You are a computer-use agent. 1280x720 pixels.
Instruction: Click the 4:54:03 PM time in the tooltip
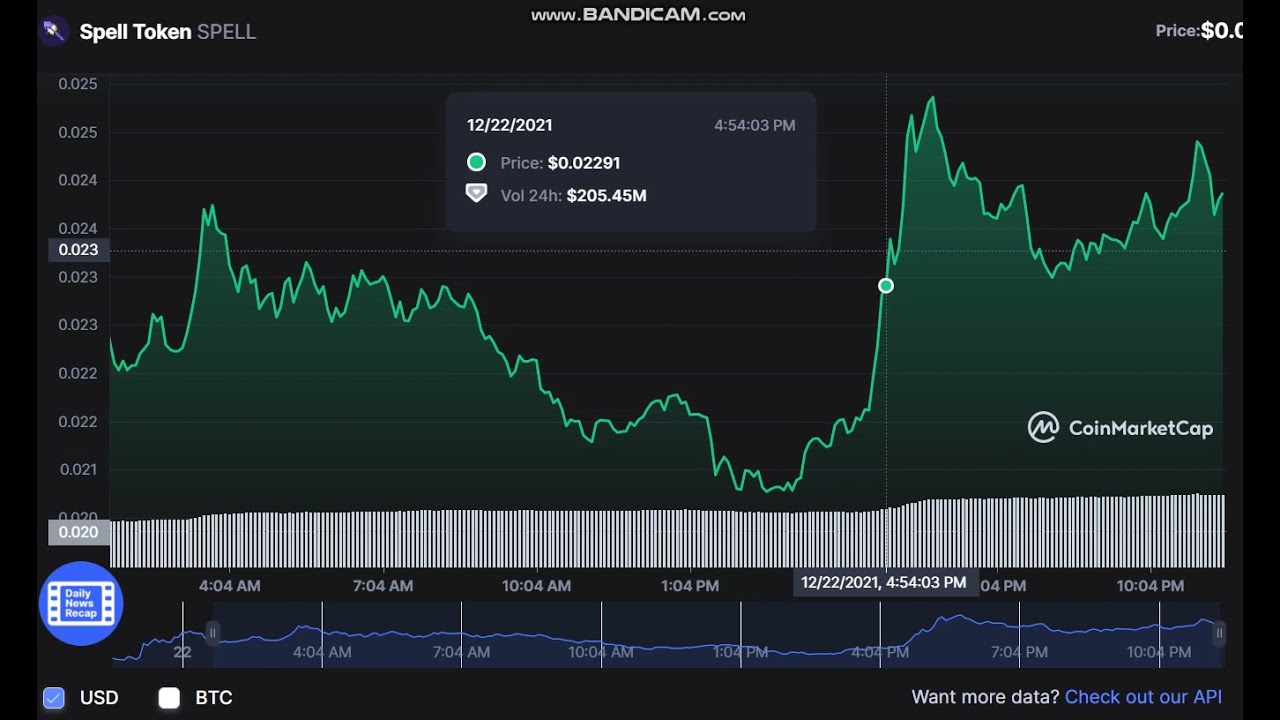(755, 125)
